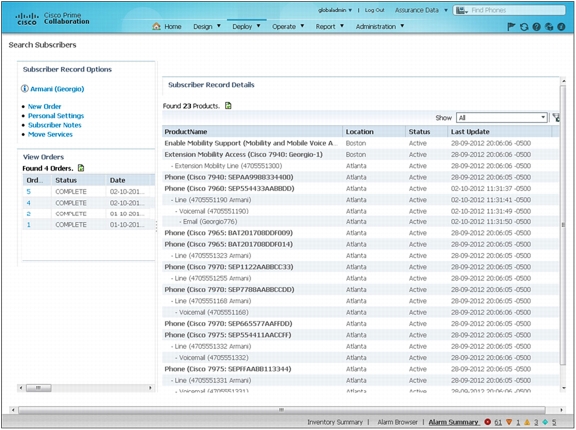Open the Deploy menu
The width and height of the screenshot is (576, 430).
point(246,26)
